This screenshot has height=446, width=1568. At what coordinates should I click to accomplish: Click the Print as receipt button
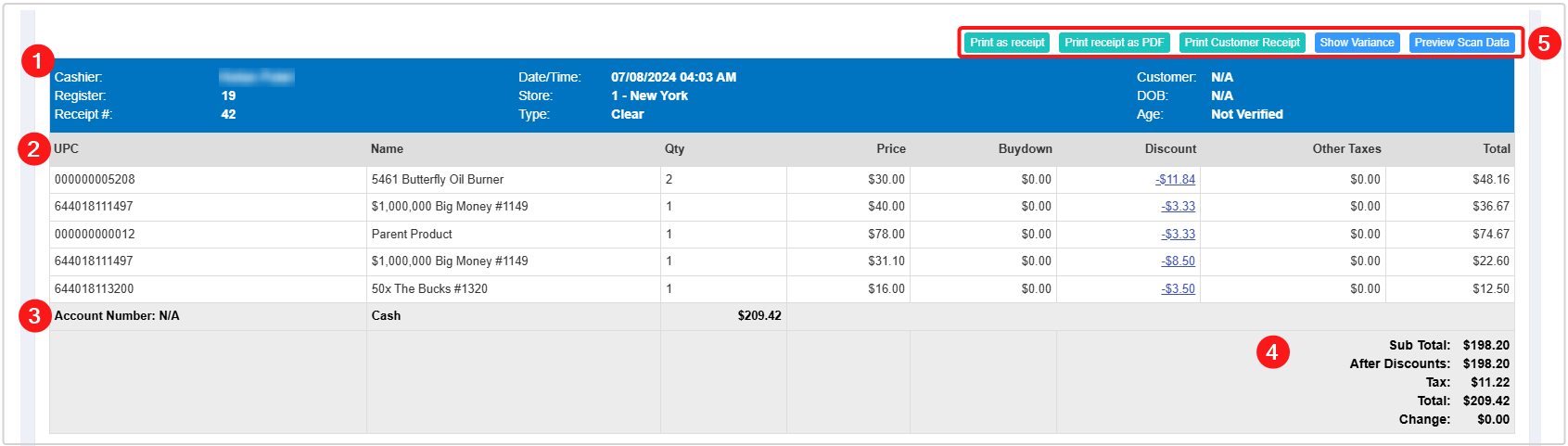pos(1007,43)
